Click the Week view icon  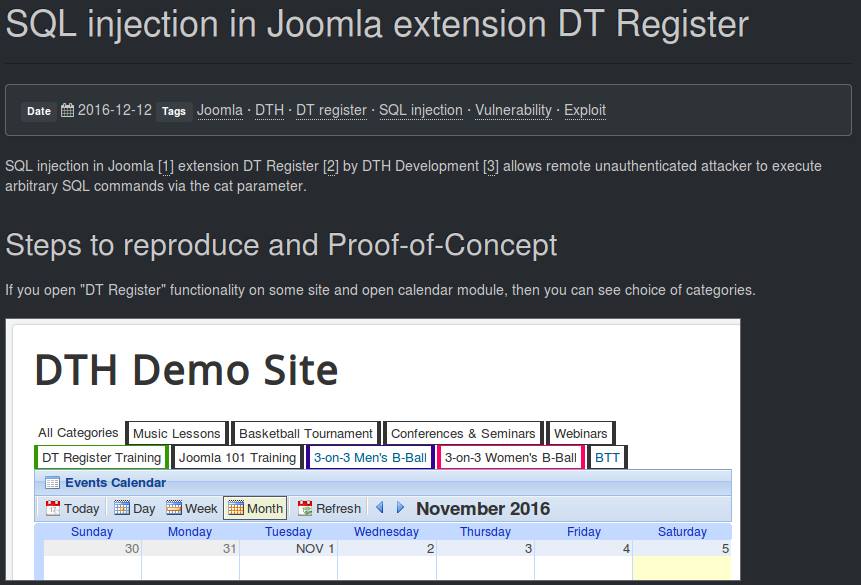pos(174,508)
